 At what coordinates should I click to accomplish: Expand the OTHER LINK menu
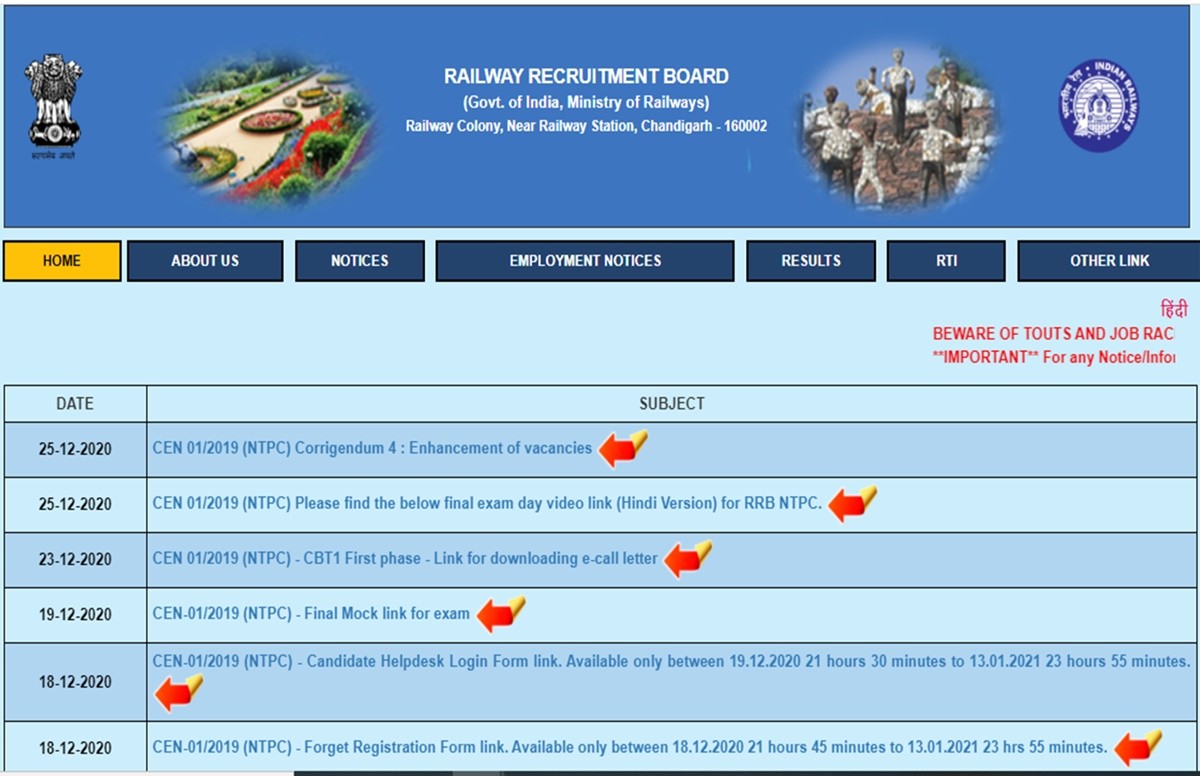coord(1109,261)
